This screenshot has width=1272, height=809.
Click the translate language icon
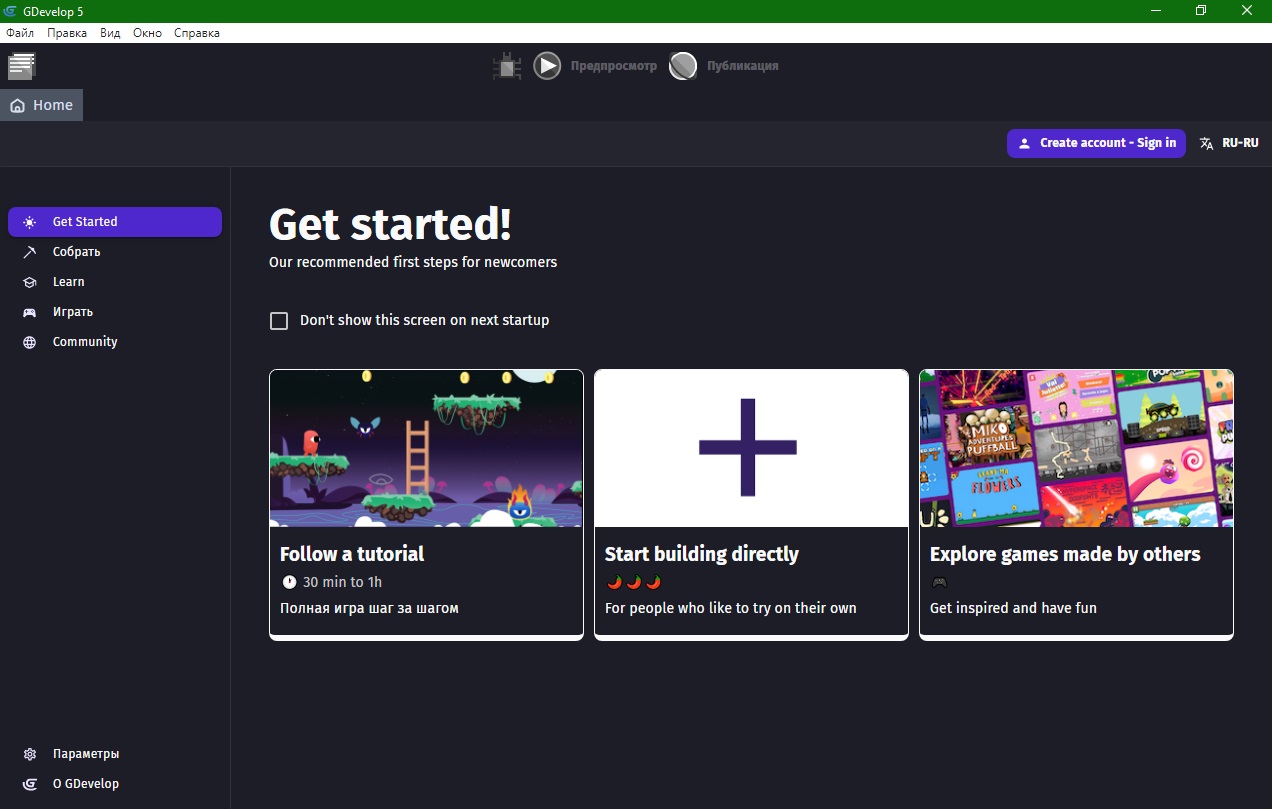point(1207,143)
